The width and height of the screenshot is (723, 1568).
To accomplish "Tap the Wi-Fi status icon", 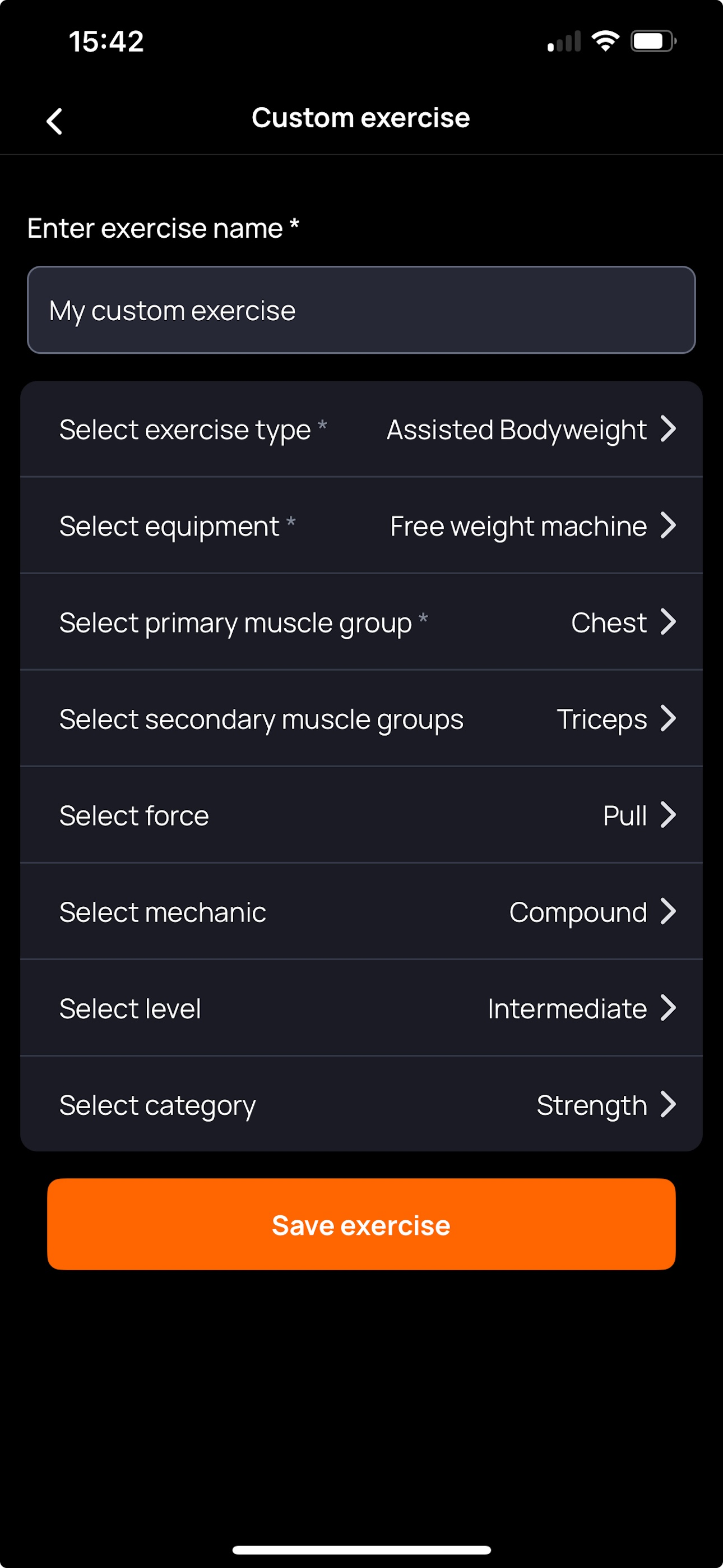I will tap(605, 41).
